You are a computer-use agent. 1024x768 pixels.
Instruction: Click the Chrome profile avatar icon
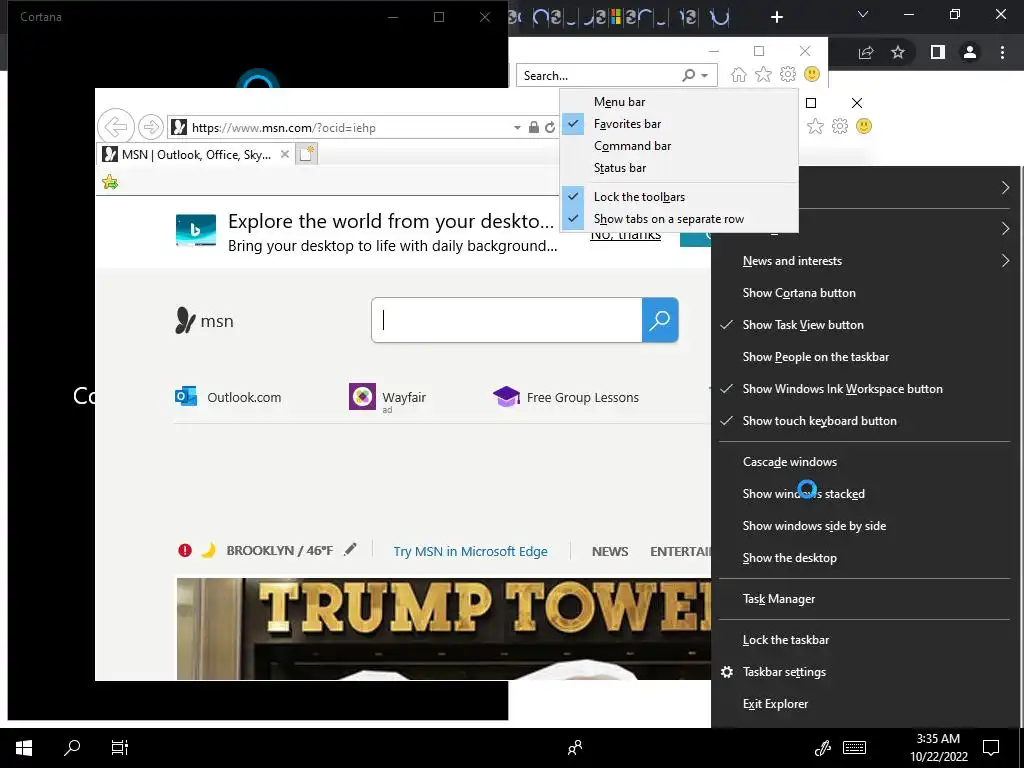970,52
